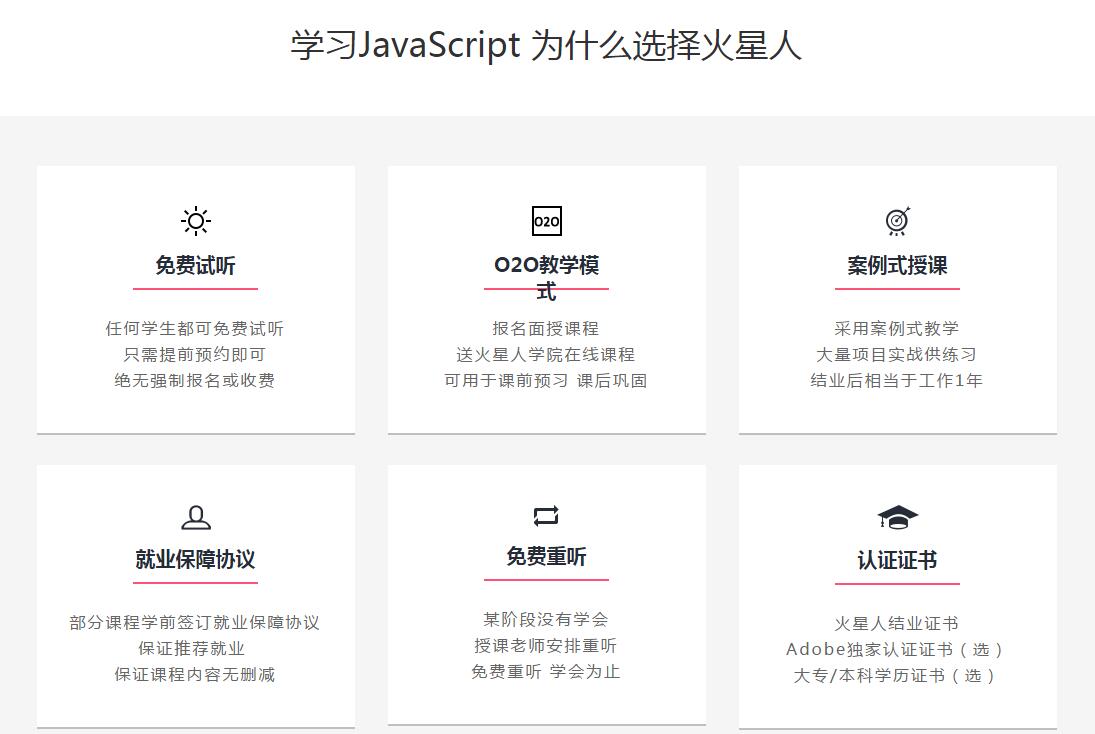Click the line 可用于课前预习 课后巩固
The image size is (1095, 734).
(x=545, y=380)
